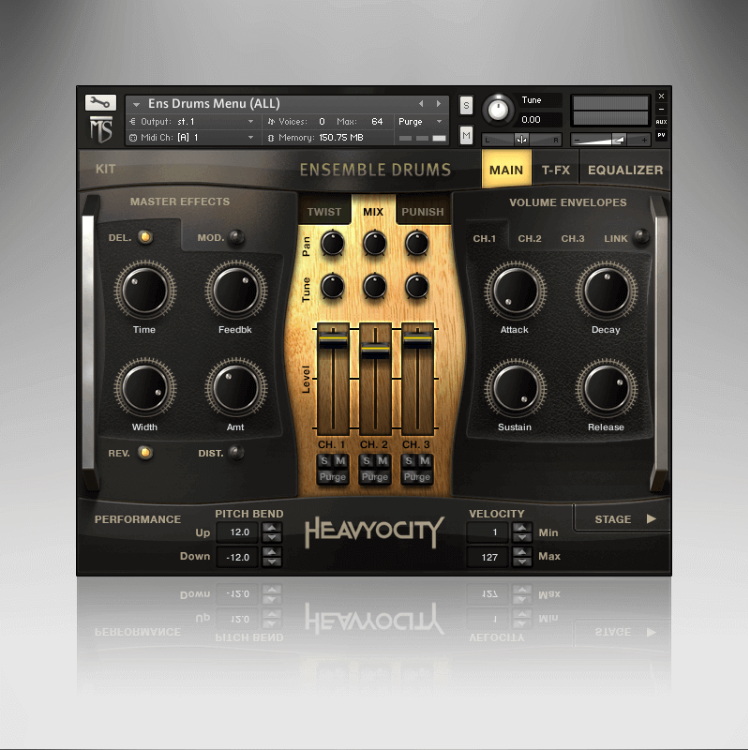Mute channel CH. 1
The height and width of the screenshot is (750, 748).
pos(341,461)
